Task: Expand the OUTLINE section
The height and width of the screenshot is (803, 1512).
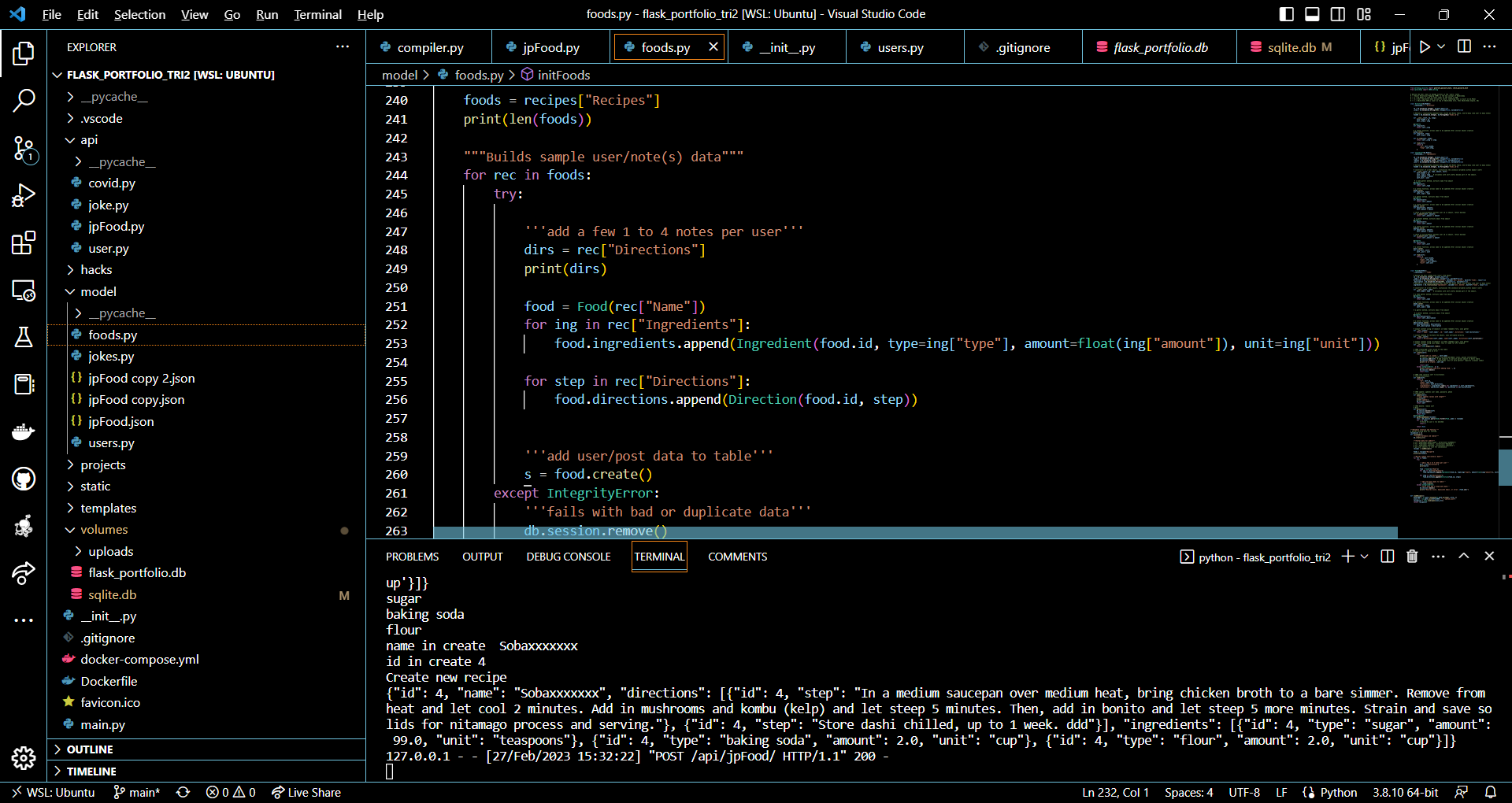Action: click(x=206, y=749)
